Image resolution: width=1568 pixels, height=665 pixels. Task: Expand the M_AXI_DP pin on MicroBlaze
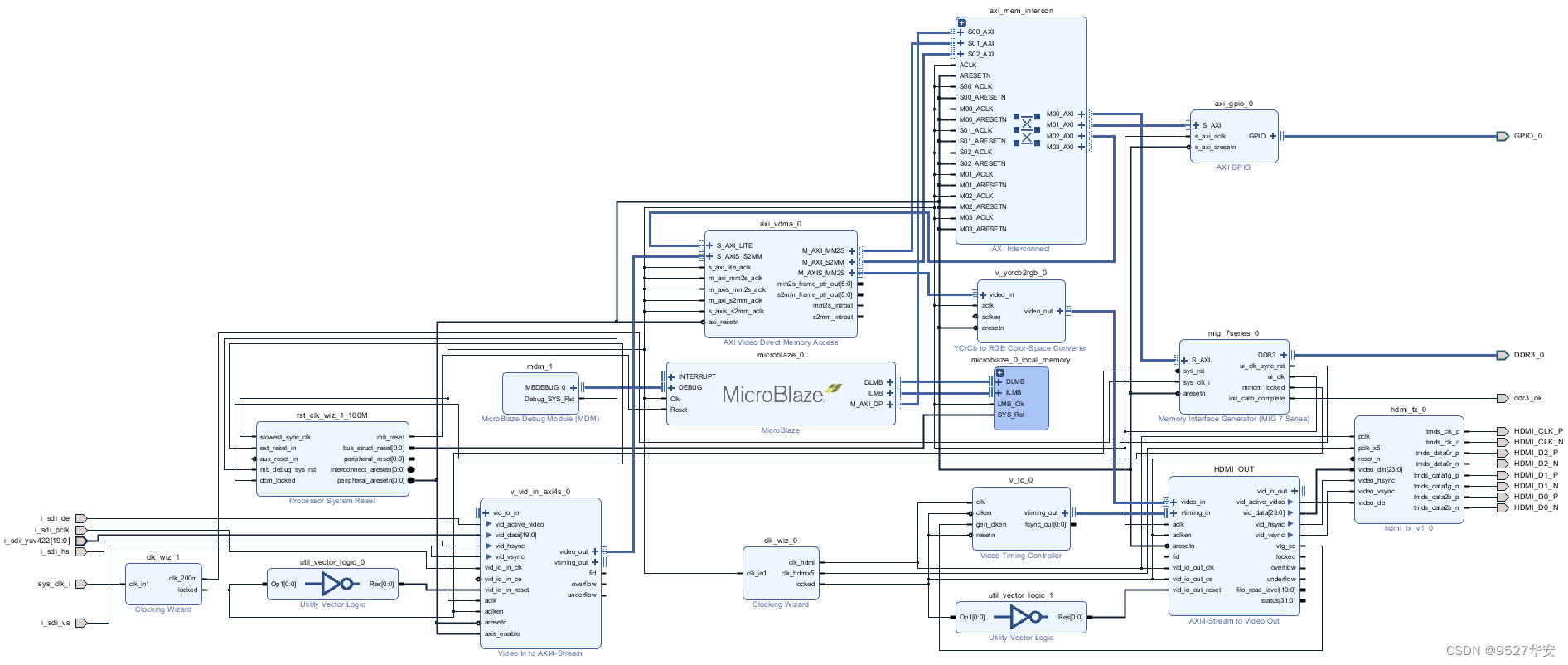(x=890, y=405)
